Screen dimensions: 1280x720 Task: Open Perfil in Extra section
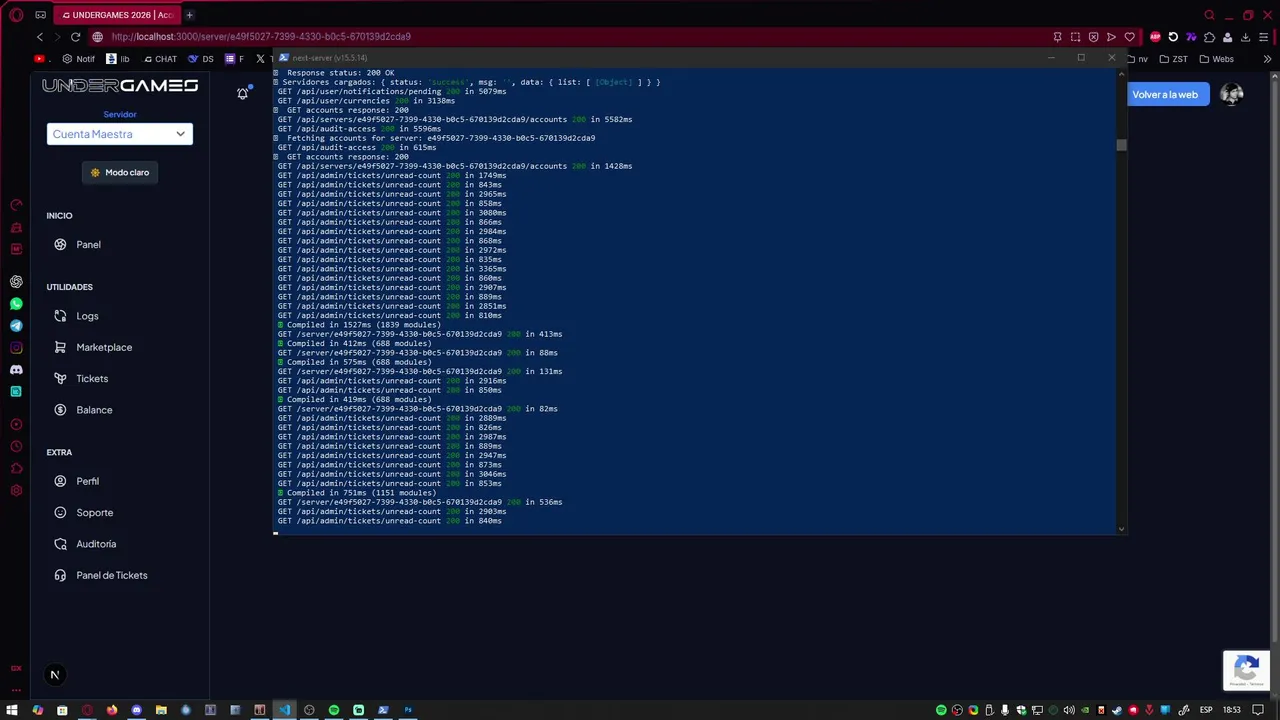click(x=87, y=481)
